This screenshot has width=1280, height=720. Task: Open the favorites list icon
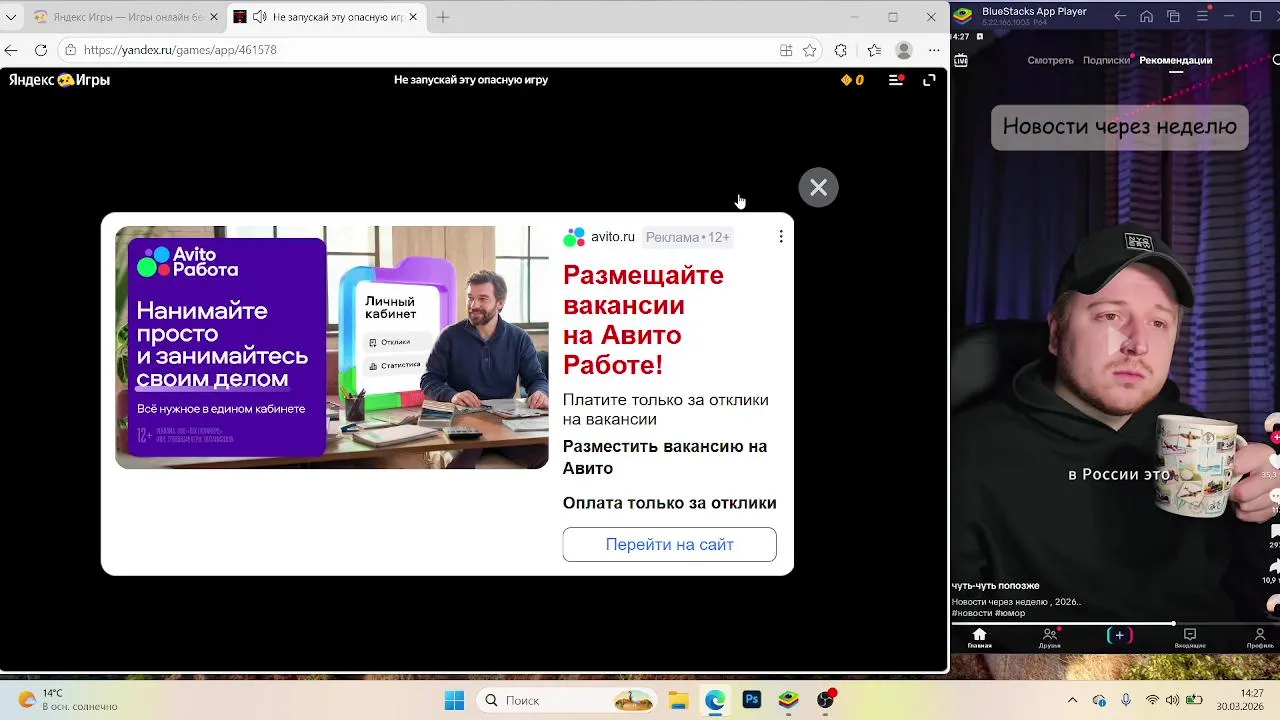click(x=874, y=50)
